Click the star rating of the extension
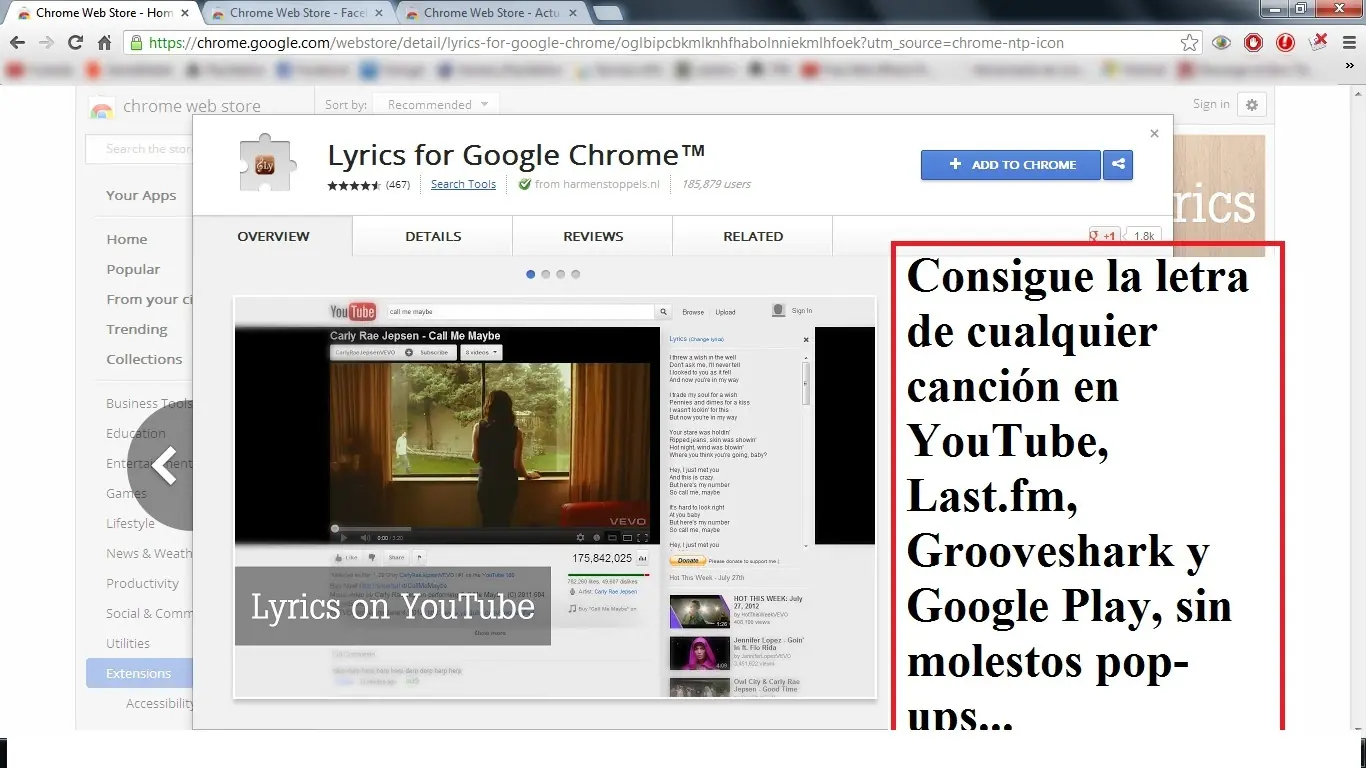 click(x=354, y=185)
